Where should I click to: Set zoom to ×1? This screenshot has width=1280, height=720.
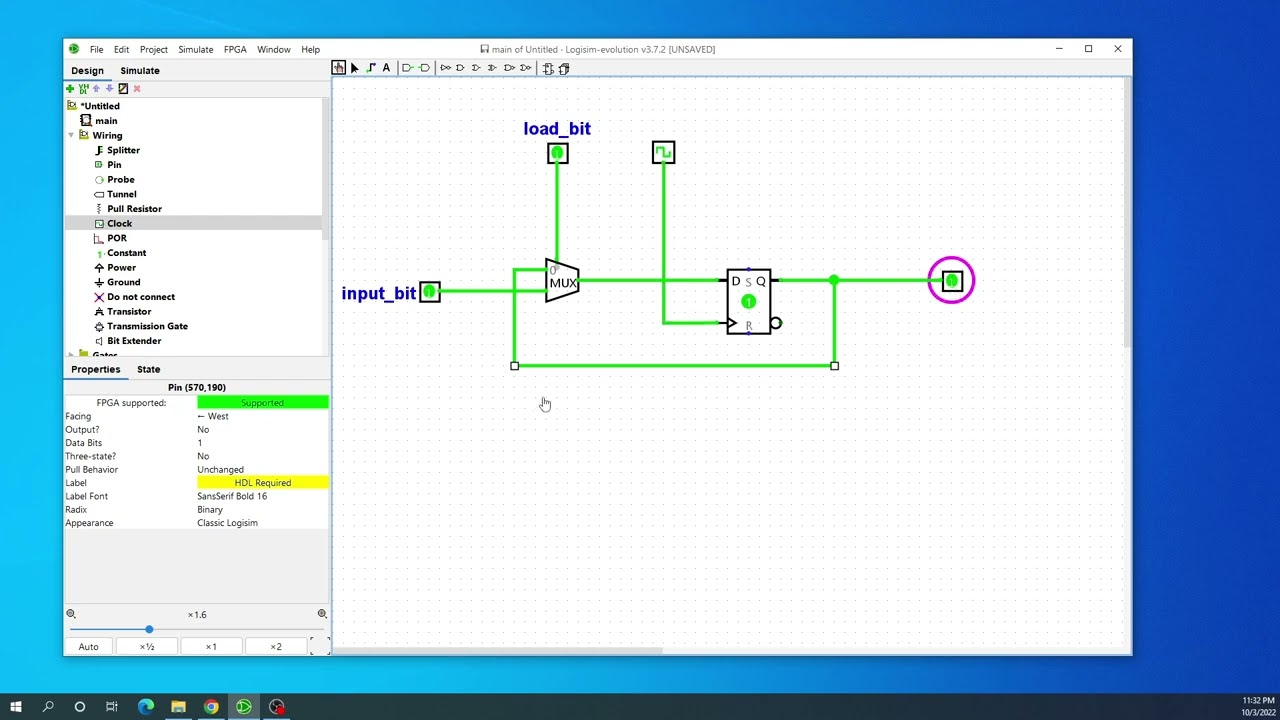tap(211, 647)
